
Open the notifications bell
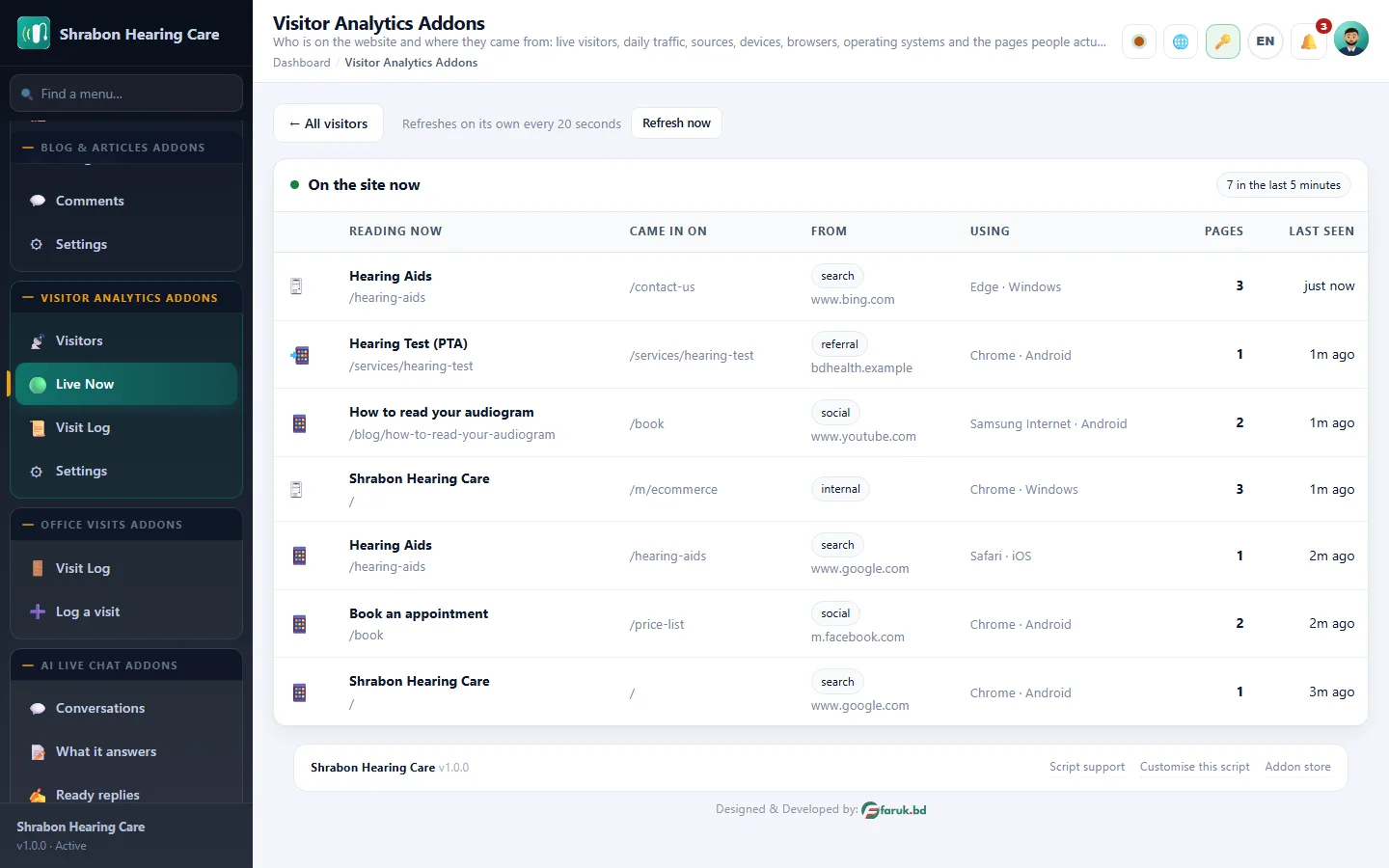click(1309, 41)
